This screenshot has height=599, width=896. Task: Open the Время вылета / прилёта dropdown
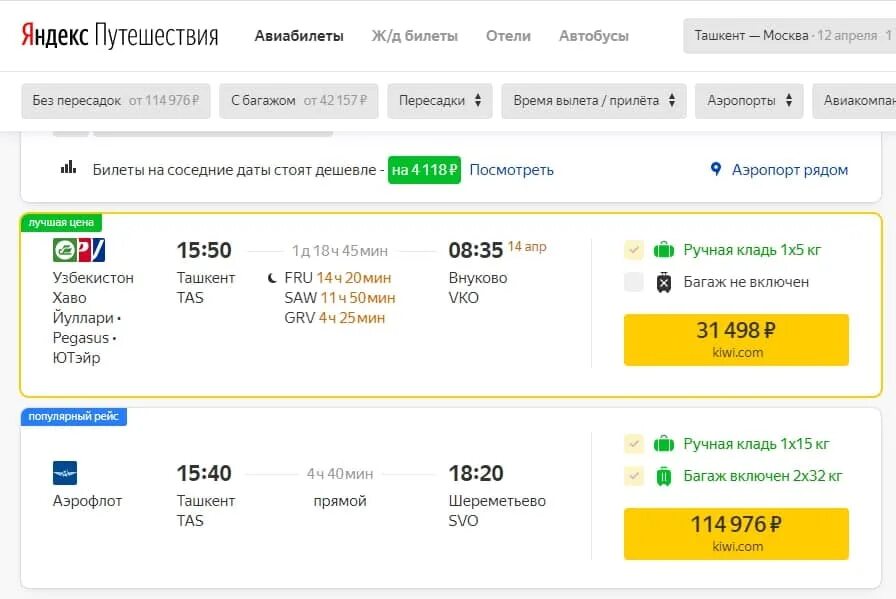coord(594,101)
